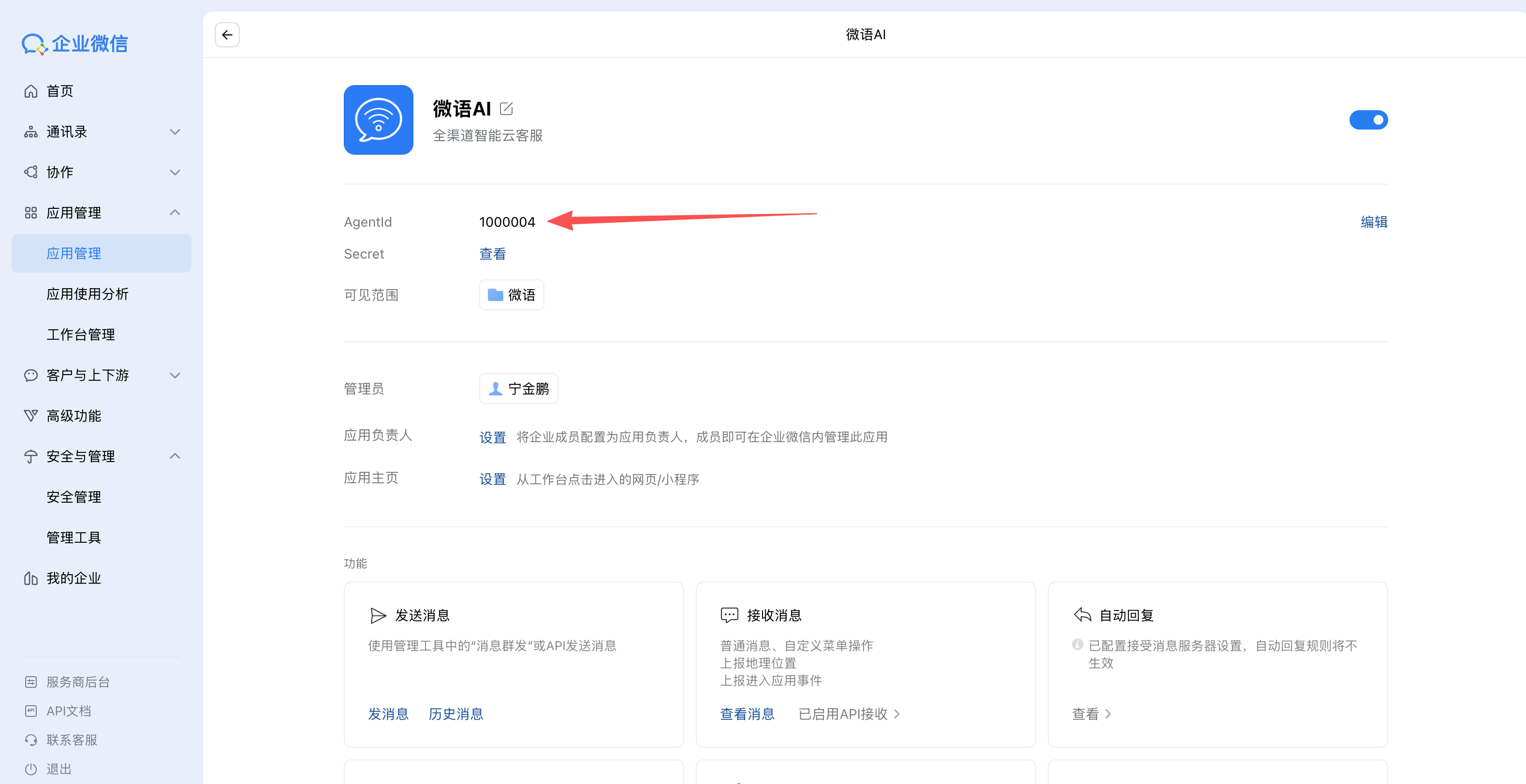Click the 自动回复 reply arrow icon
Viewport: 1526px width, 784px height.
[x=1082, y=615]
